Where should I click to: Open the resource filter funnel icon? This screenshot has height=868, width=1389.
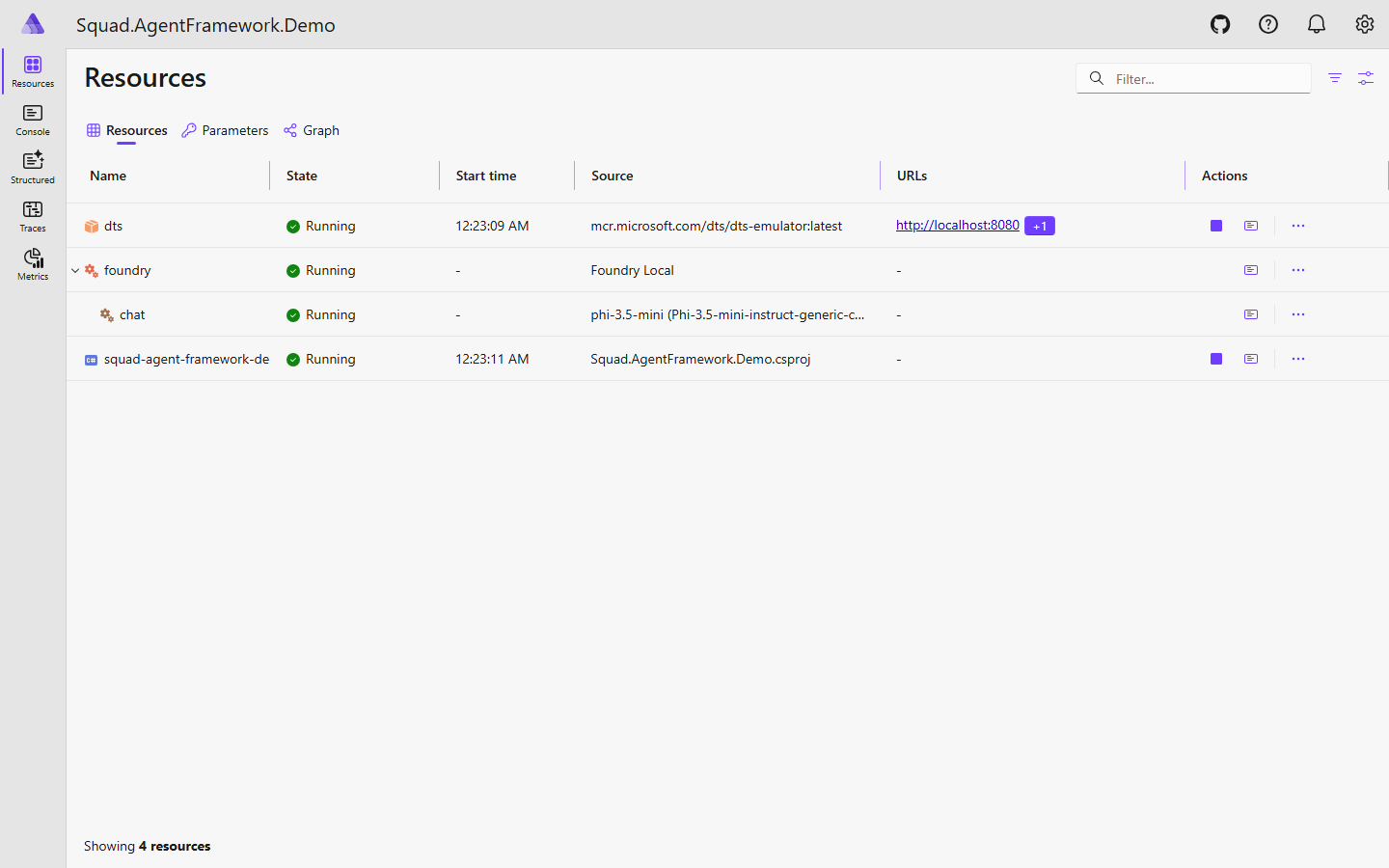[1335, 78]
